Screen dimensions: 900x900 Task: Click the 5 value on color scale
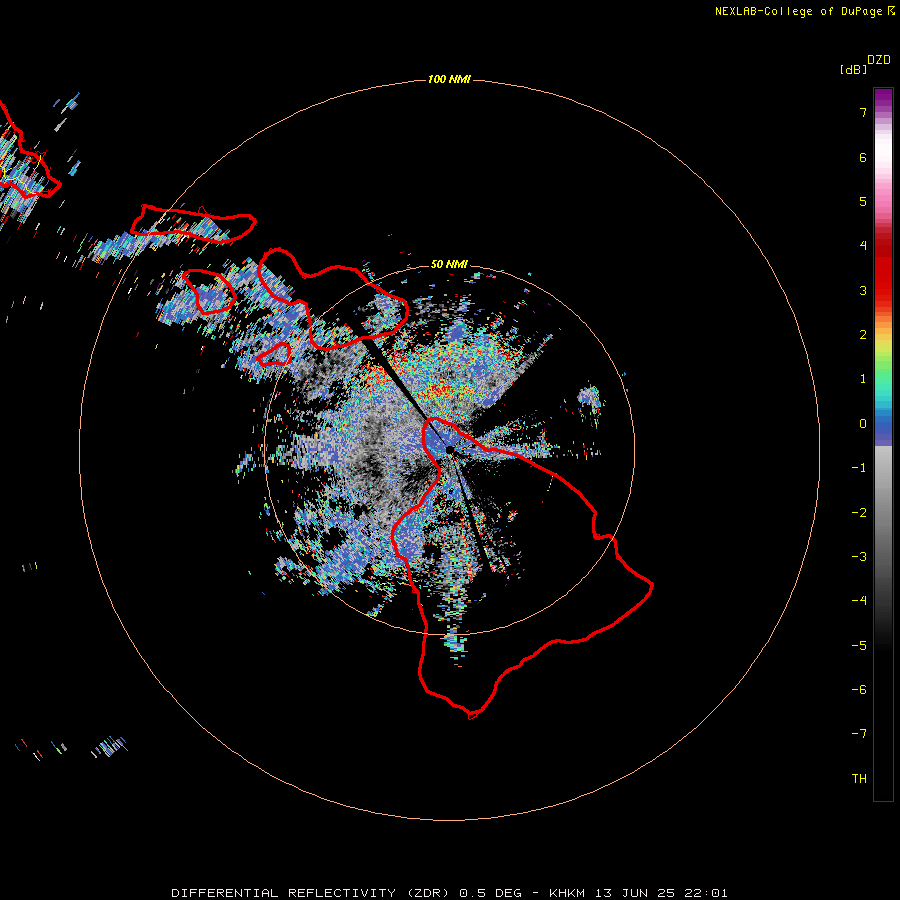(x=863, y=201)
